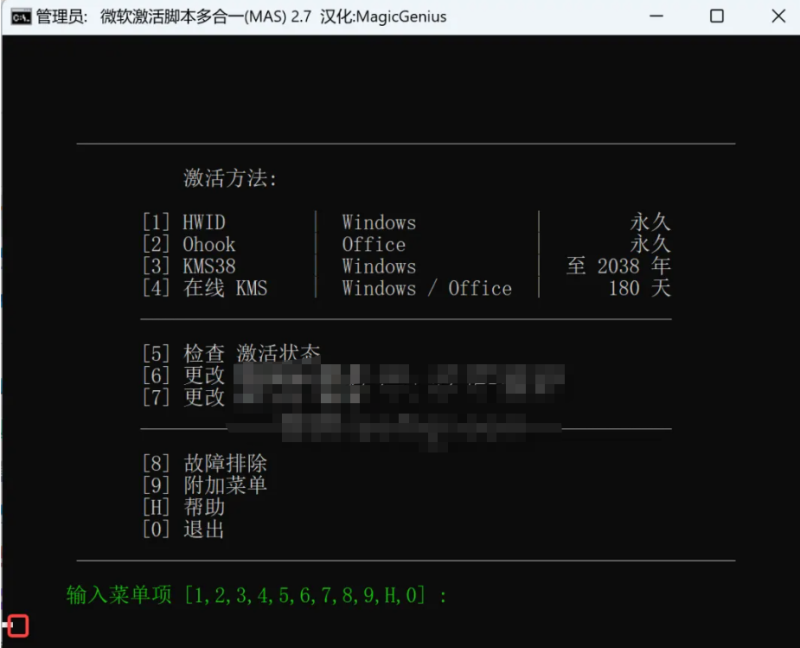
Task: Select menu entry [1] HWID
Action: coord(184,222)
